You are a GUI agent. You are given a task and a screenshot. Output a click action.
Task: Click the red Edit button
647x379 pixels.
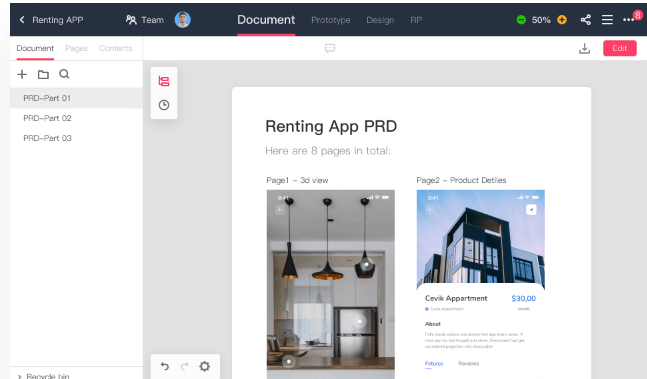point(620,48)
